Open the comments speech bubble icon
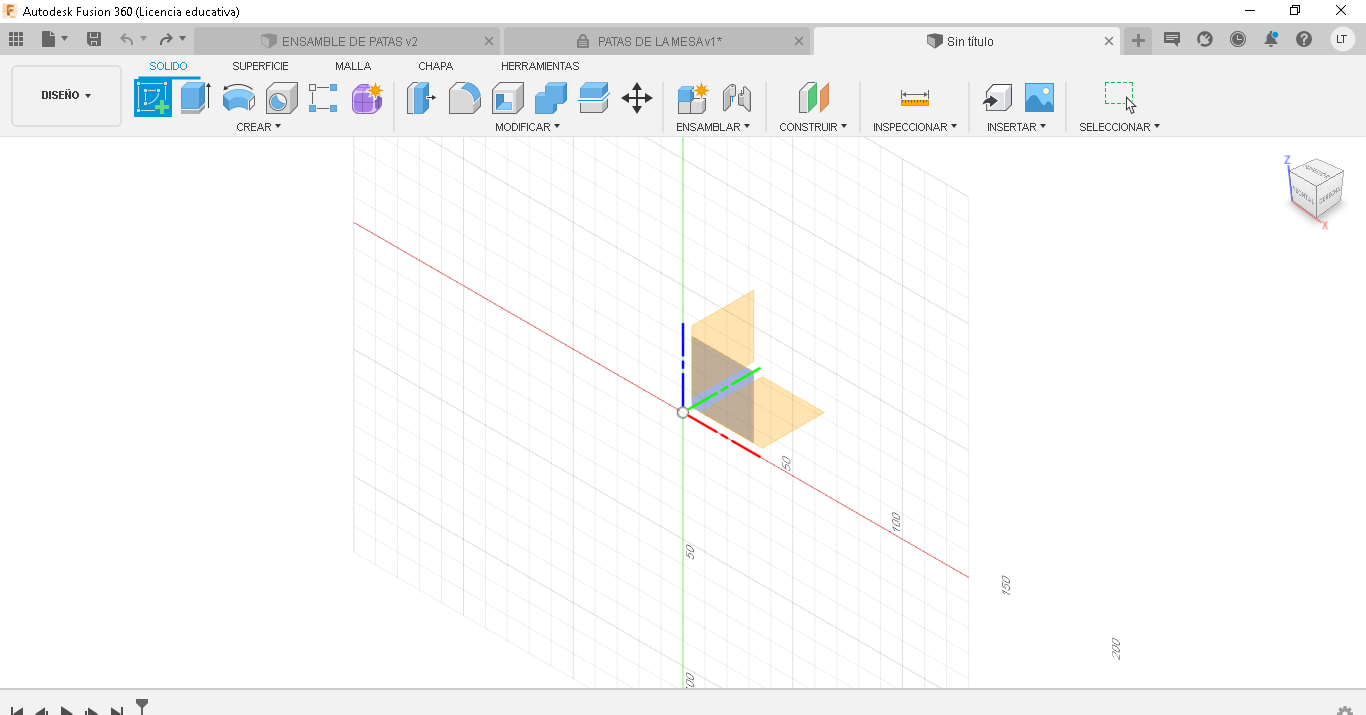The width and height of the screenshot is (1366, 715). 1172,39
